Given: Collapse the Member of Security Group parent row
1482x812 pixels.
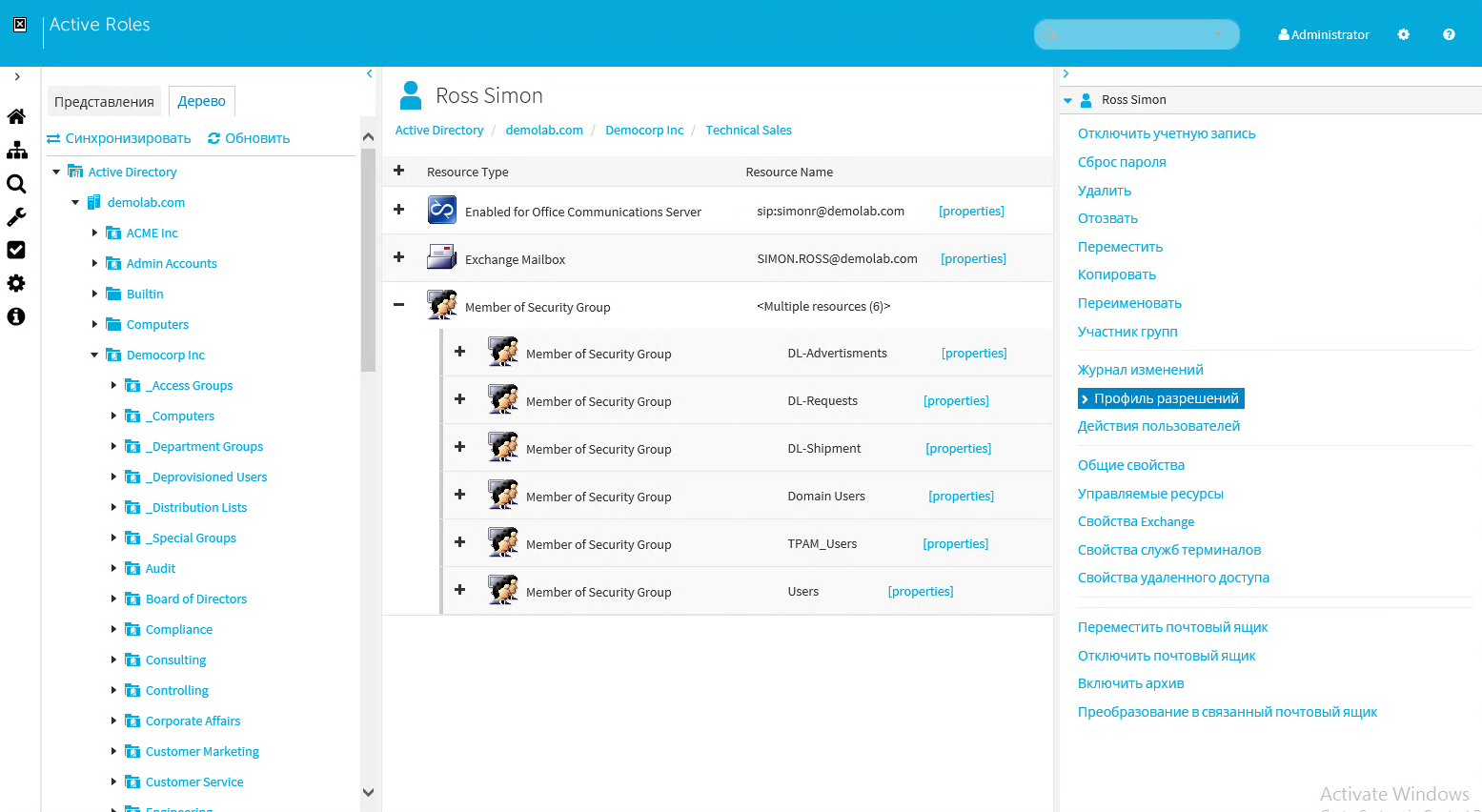Looking at the screenshot, I should click(x=399, y=305).
